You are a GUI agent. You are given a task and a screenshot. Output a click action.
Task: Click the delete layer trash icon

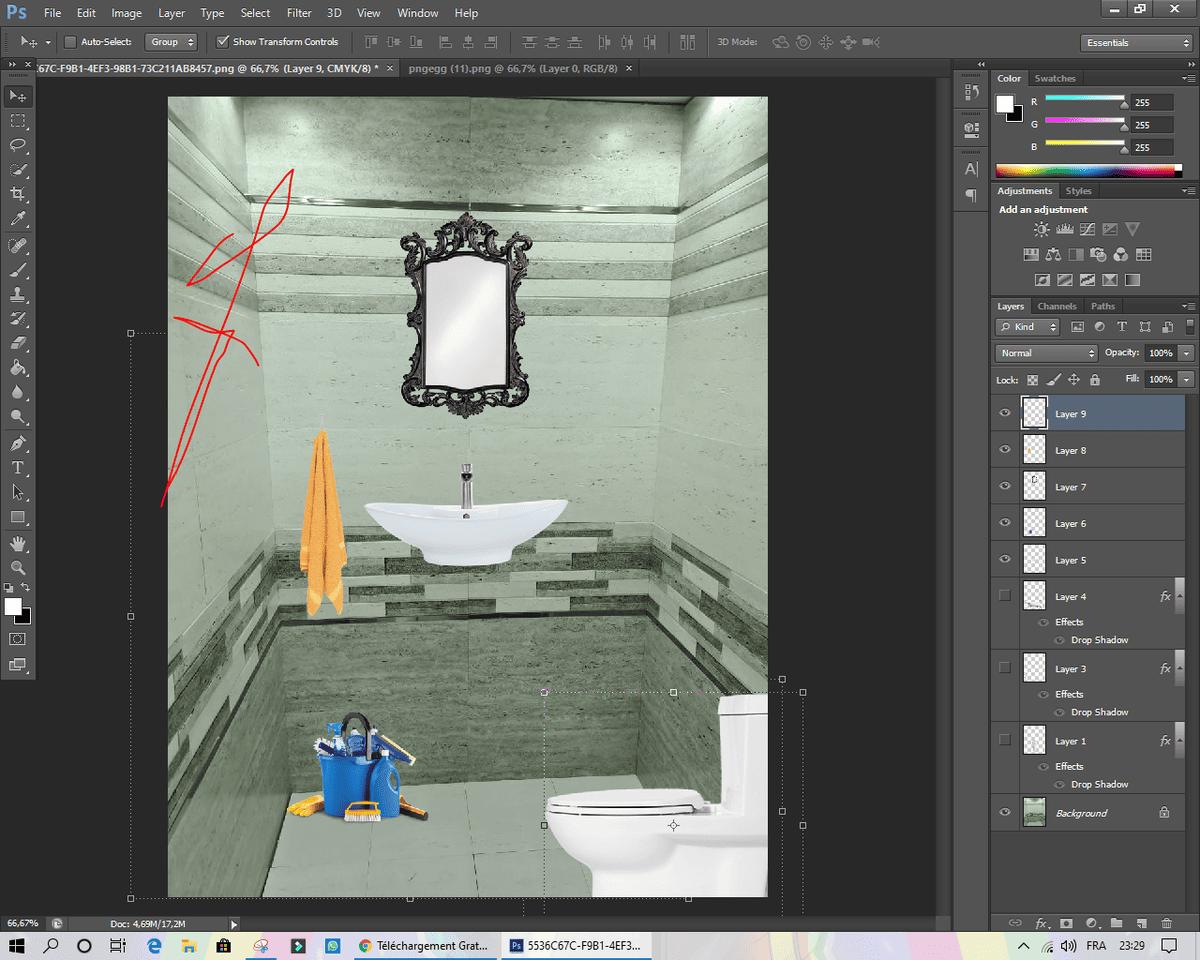click(1166, 922)
